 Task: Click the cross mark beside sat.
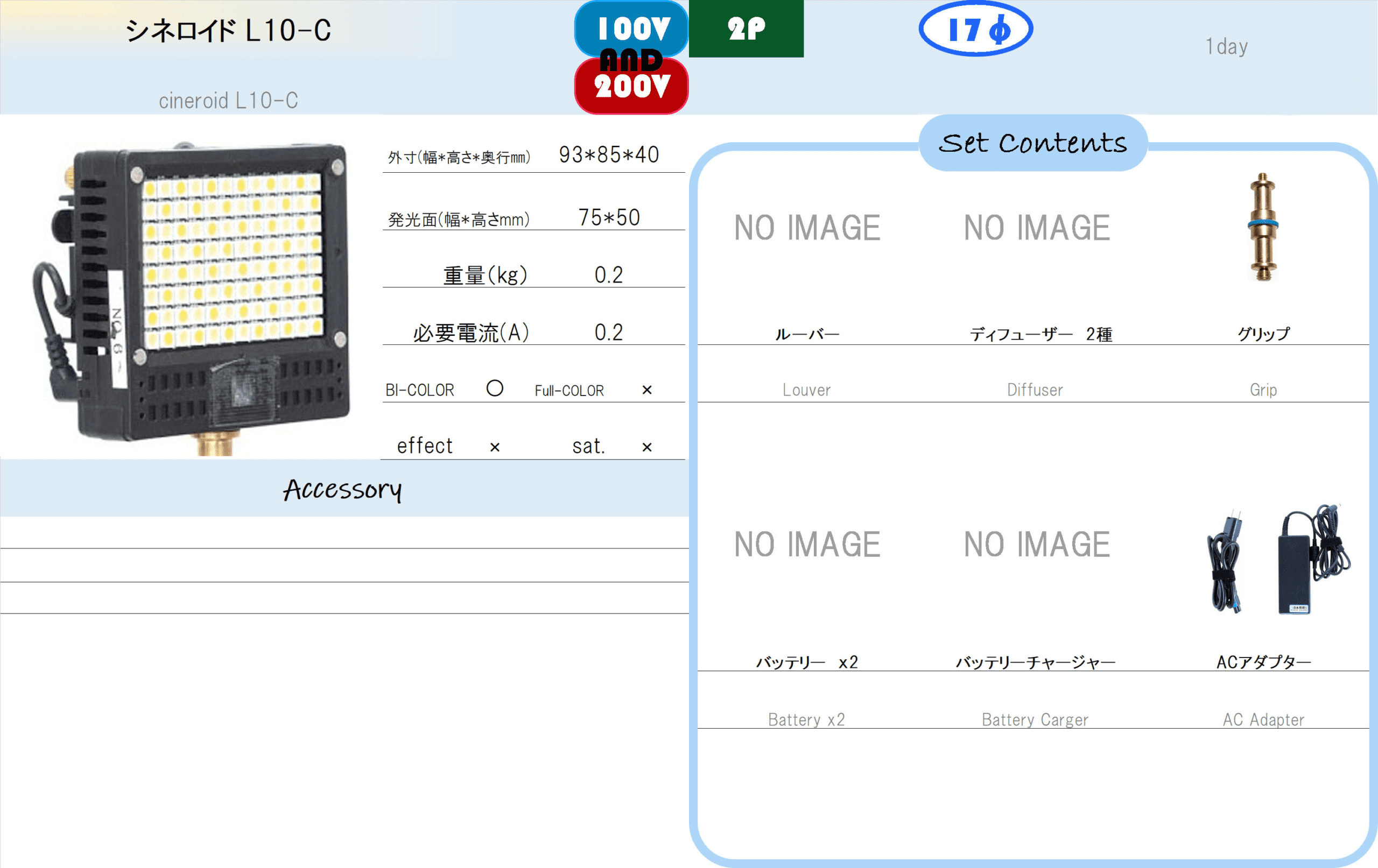pyautogui.click(x=647, y=447)
